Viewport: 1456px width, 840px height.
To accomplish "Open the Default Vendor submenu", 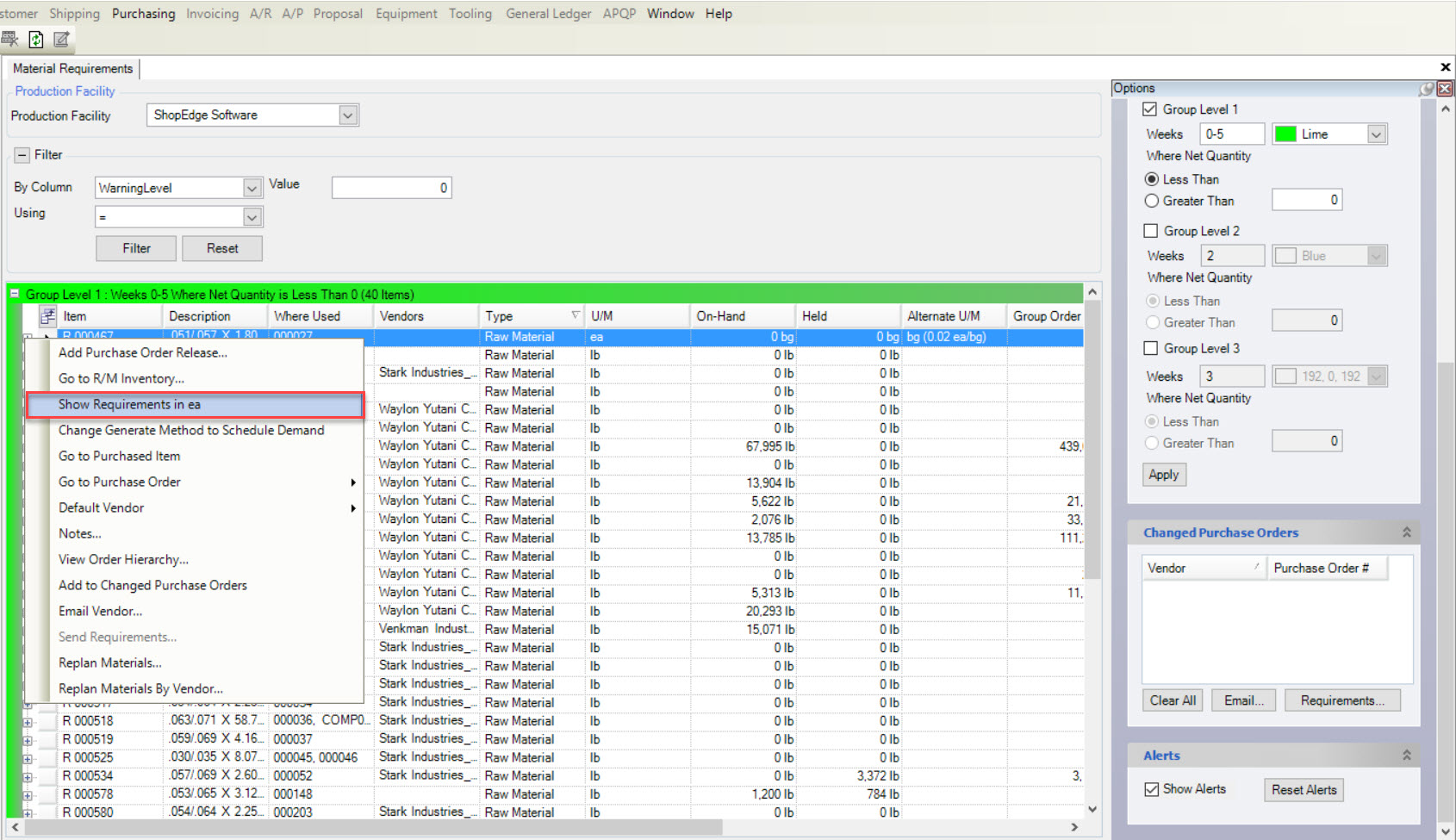I will (195, 507).
